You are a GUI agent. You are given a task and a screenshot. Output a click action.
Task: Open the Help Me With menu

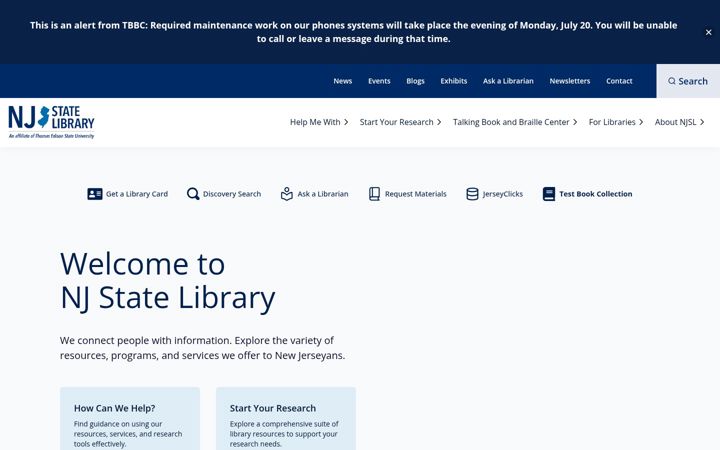click(x=315, y=122)
